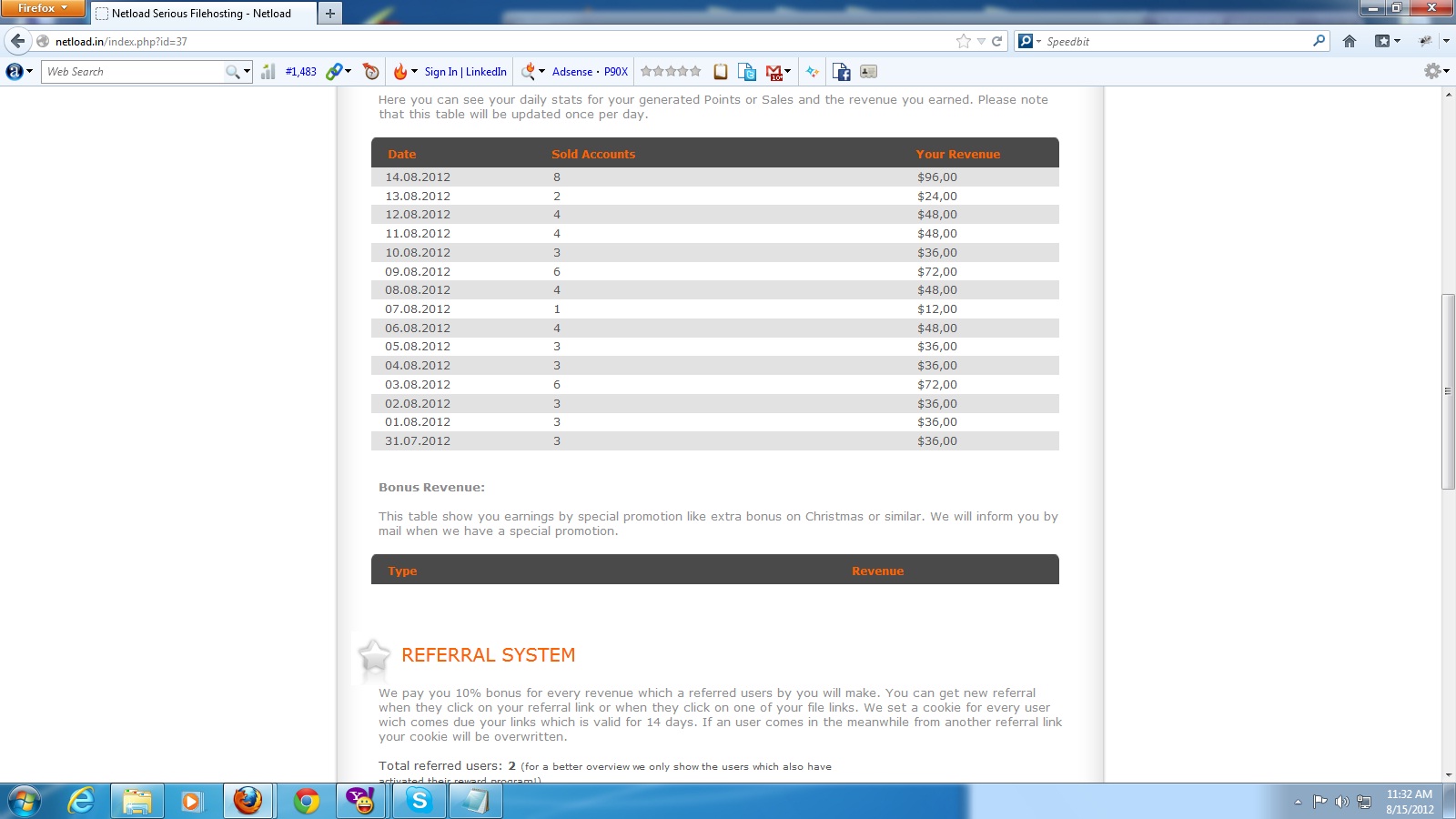Click the Alexa Web Search field
The height and width of the screenshot is (819, 1456).
click(135, 72)
